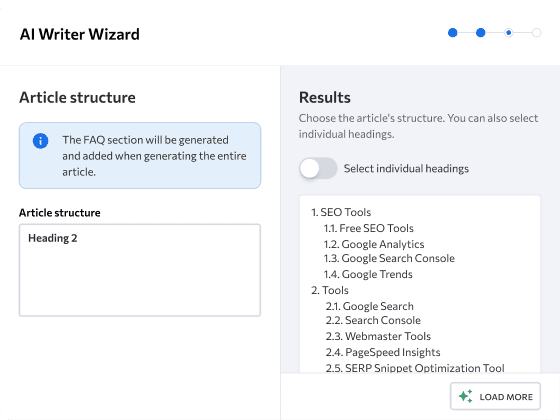The height and width of the screenshot is (420, 560).
Task: Pick the '2.2. Search Console' subheading
Action: (373, 320)
